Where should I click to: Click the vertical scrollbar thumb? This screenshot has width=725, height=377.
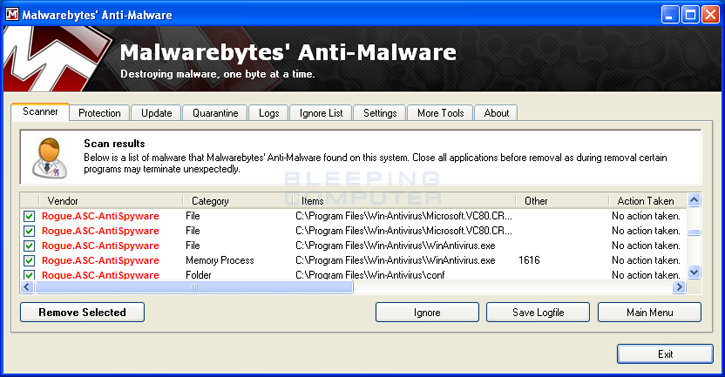coord(694,233)
